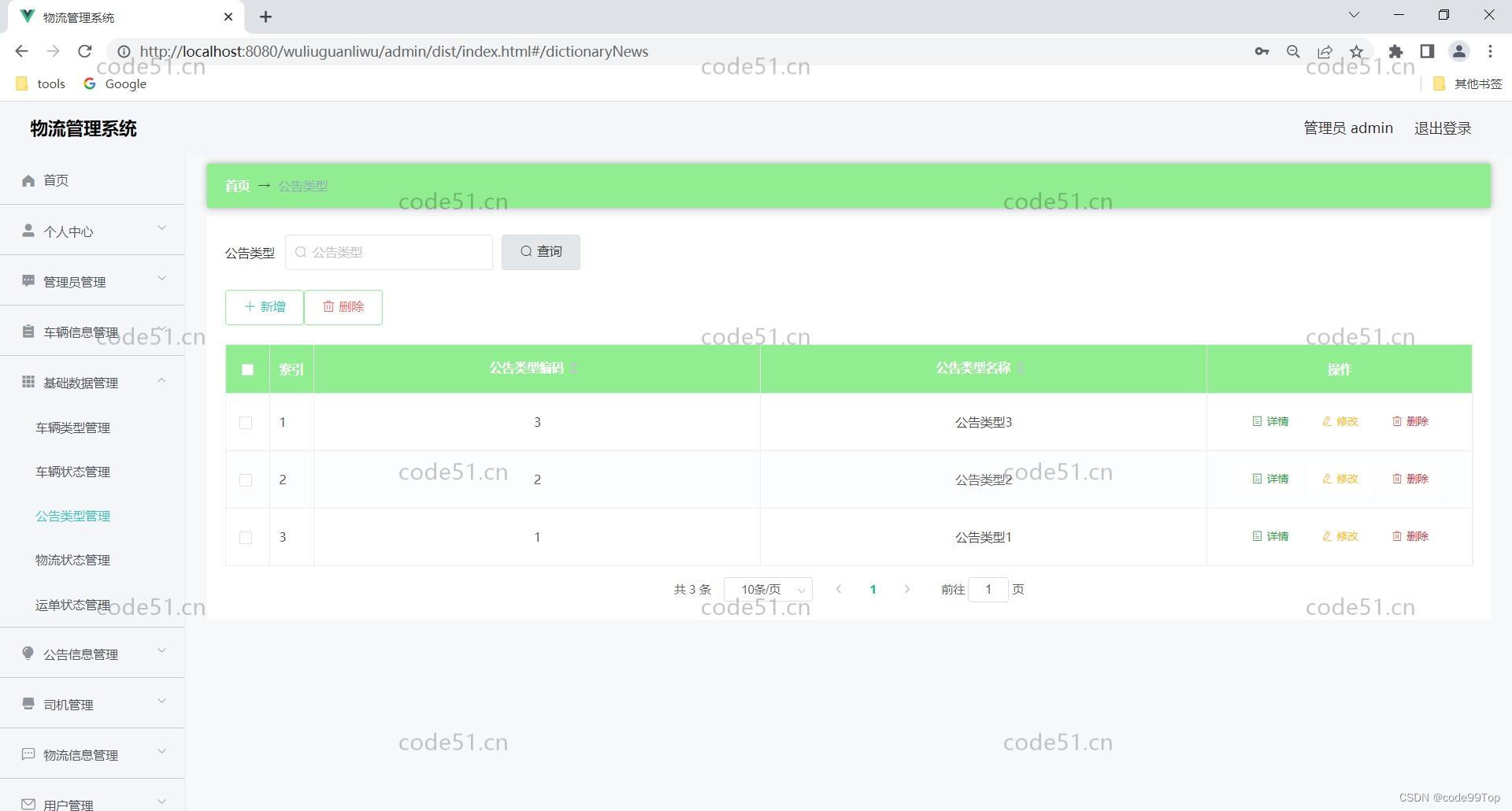Close the 物流管理系统 browser tab
This screenshot has width=1512, height=811.
(228, 17)
